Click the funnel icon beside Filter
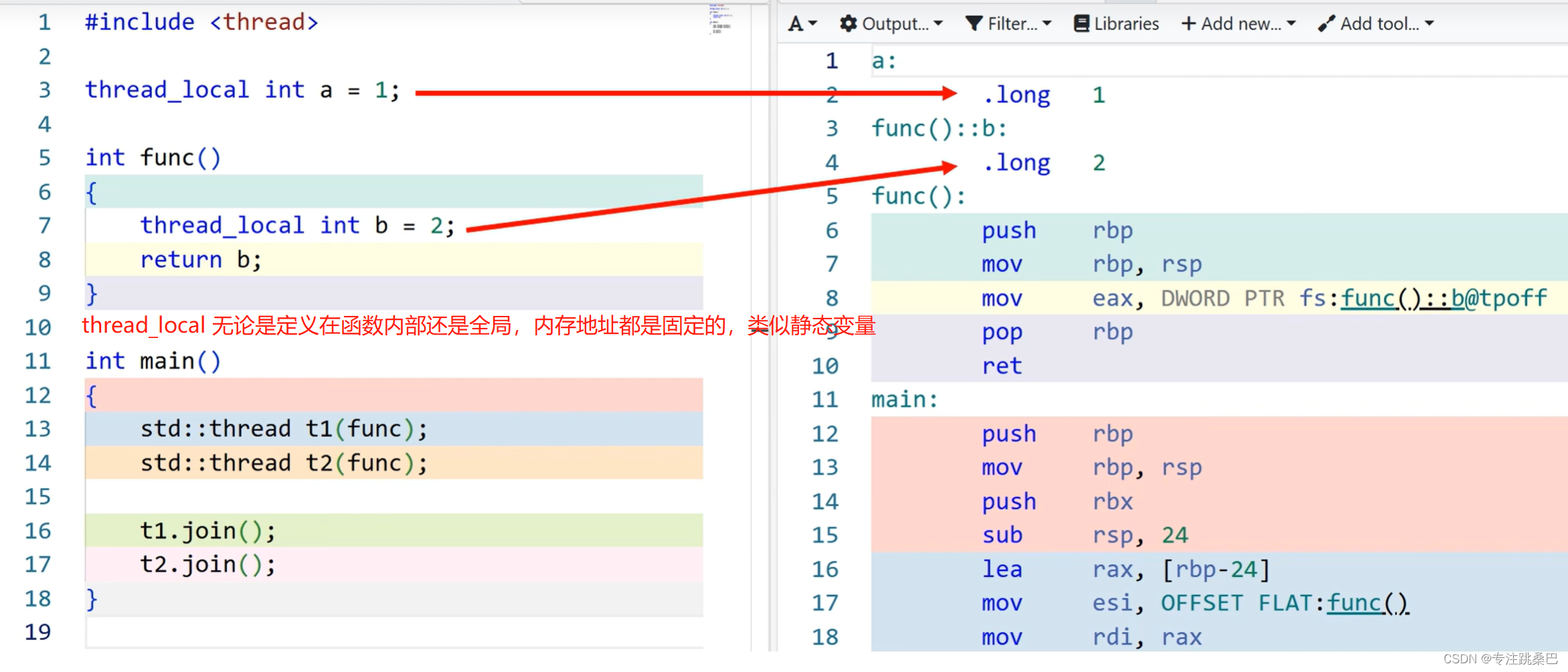This screenshot has width=1568, height=672. click(974, 24)
